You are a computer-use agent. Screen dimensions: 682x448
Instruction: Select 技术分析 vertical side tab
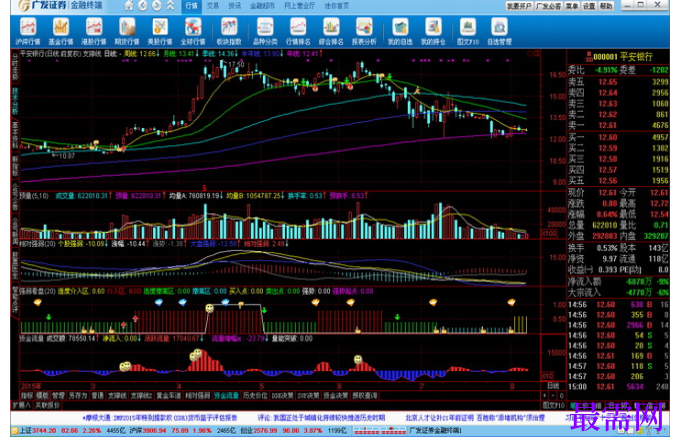[x=15, y=101]
